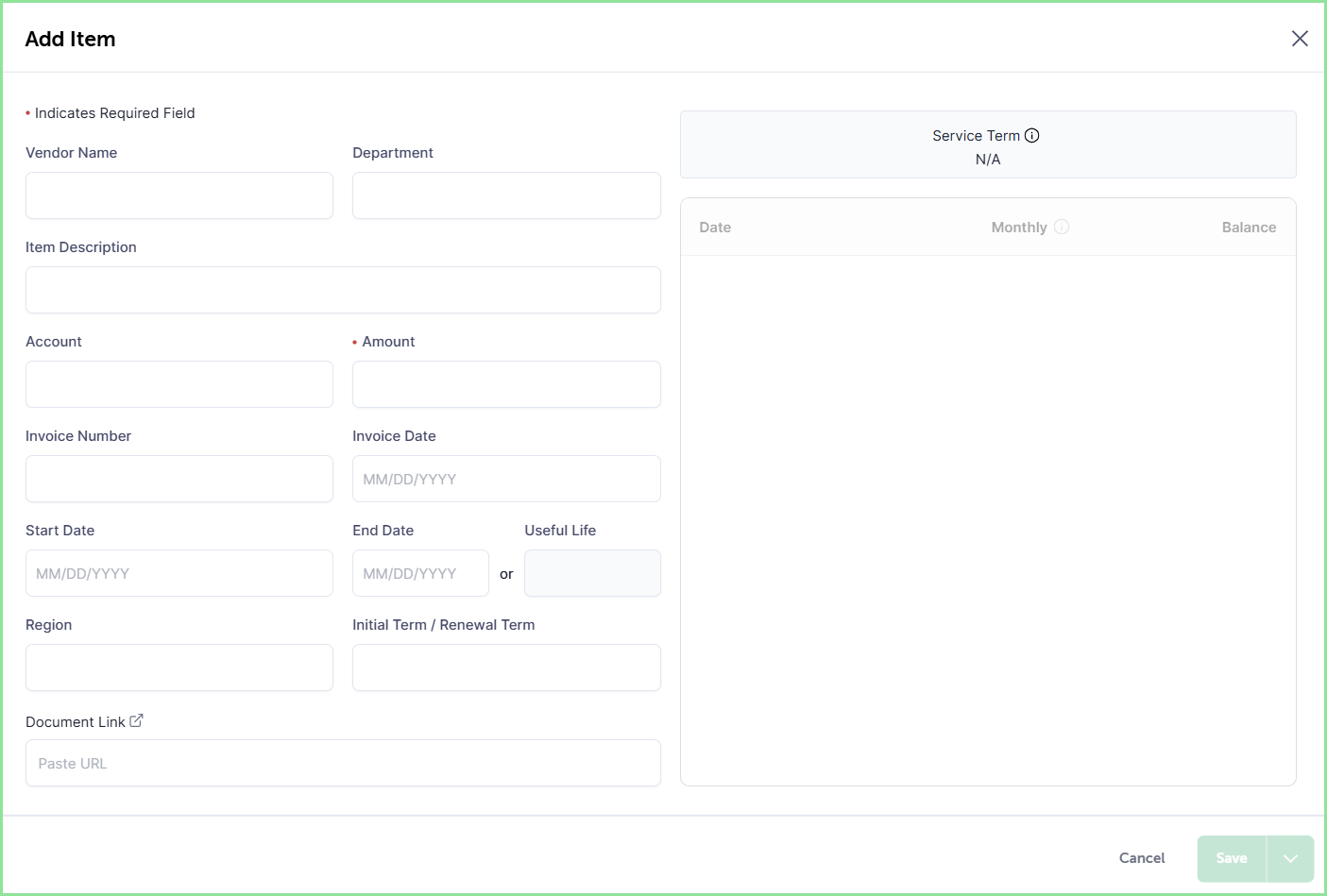Click the Date column header
The height and width of the screenshot is (896, 1327).
(715, 228)
